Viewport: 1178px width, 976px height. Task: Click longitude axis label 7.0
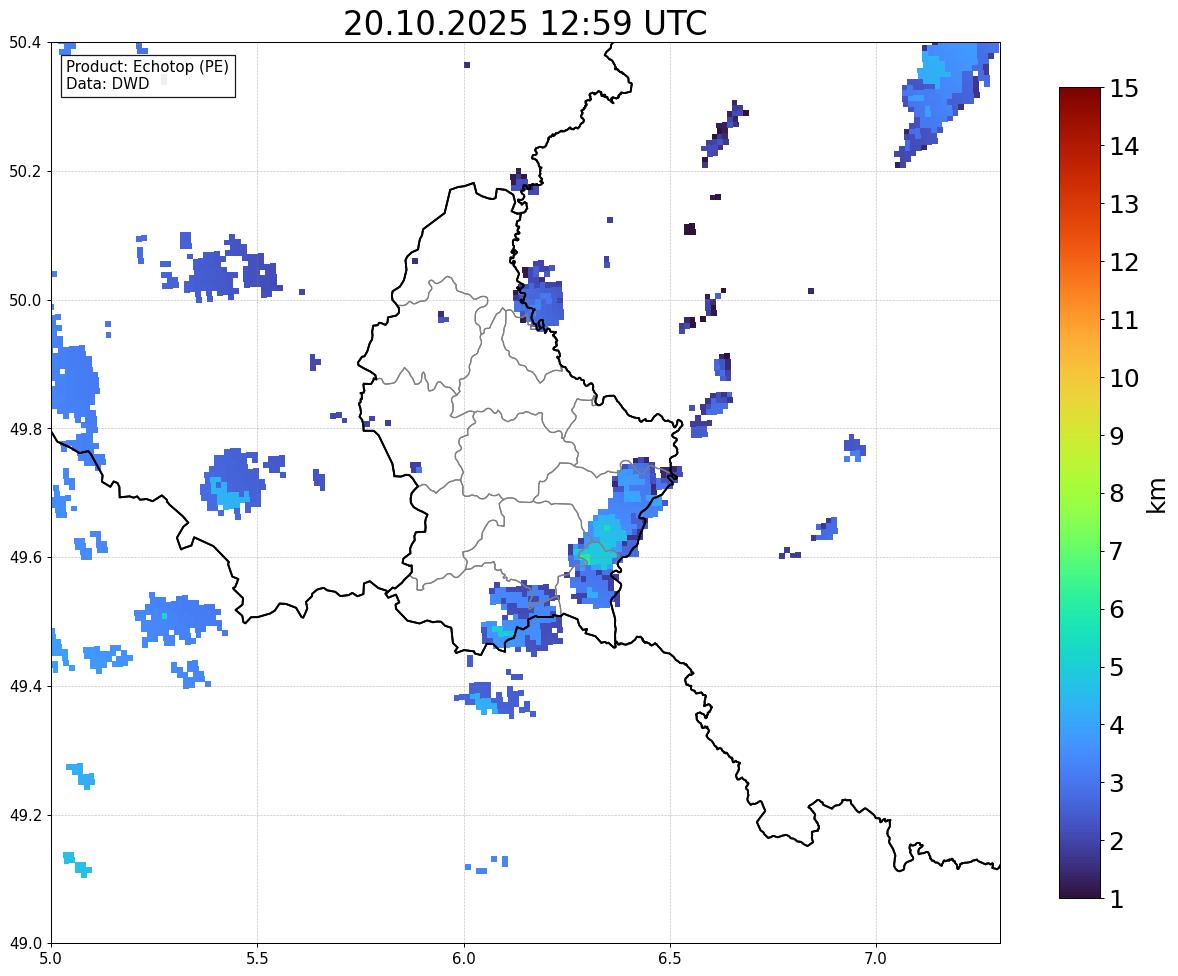pos(877,959)
